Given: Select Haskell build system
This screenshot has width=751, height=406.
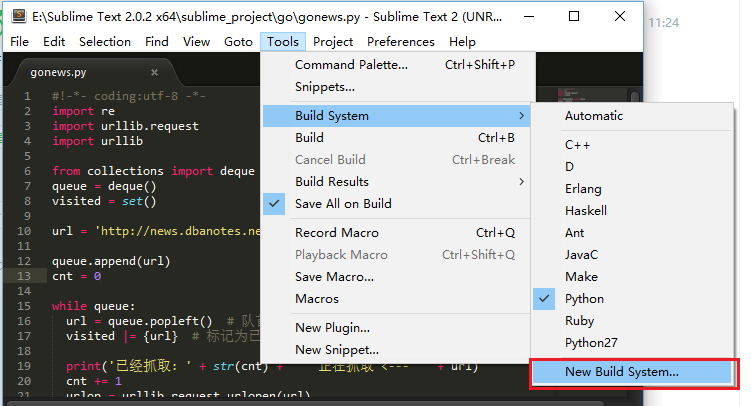Looking at the screenshot, I should pyautogui.click(x=632, y=211).
